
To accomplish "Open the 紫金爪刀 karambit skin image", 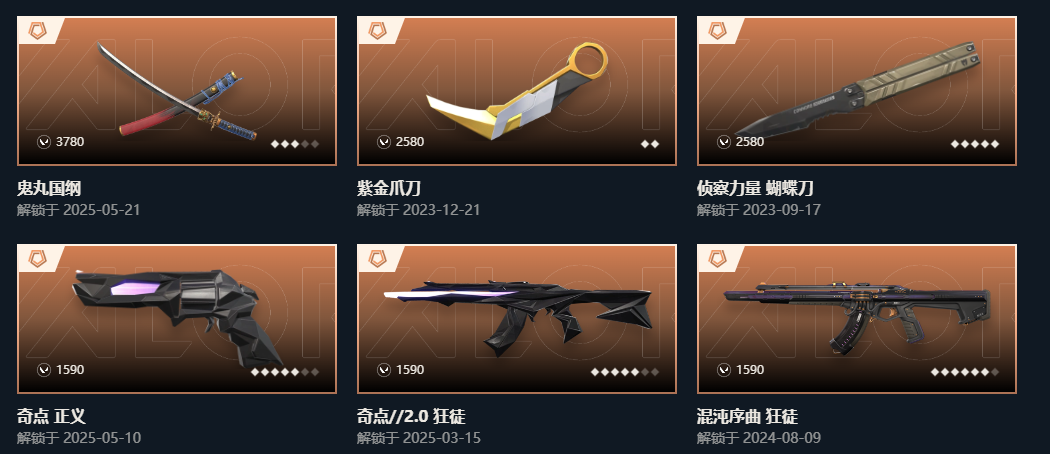I will [517, 90].
